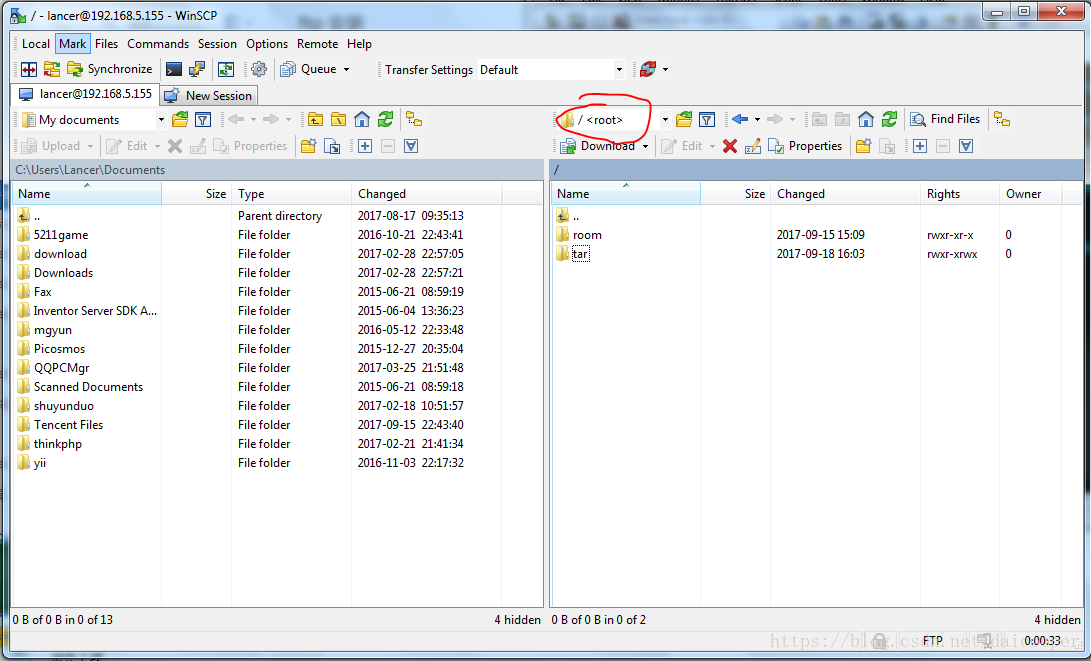
Task: Open remote directory folder icon
Action: [x=684, y=120]
